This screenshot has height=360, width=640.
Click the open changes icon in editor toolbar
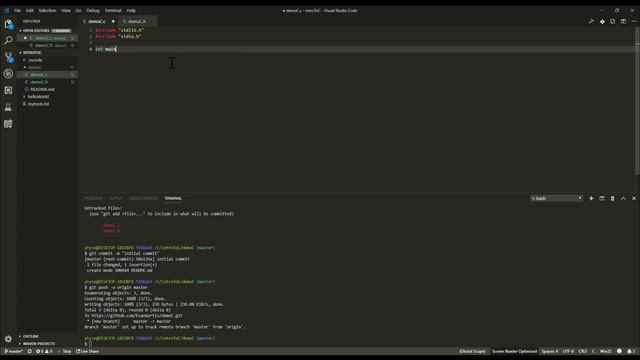click(613, 21)
